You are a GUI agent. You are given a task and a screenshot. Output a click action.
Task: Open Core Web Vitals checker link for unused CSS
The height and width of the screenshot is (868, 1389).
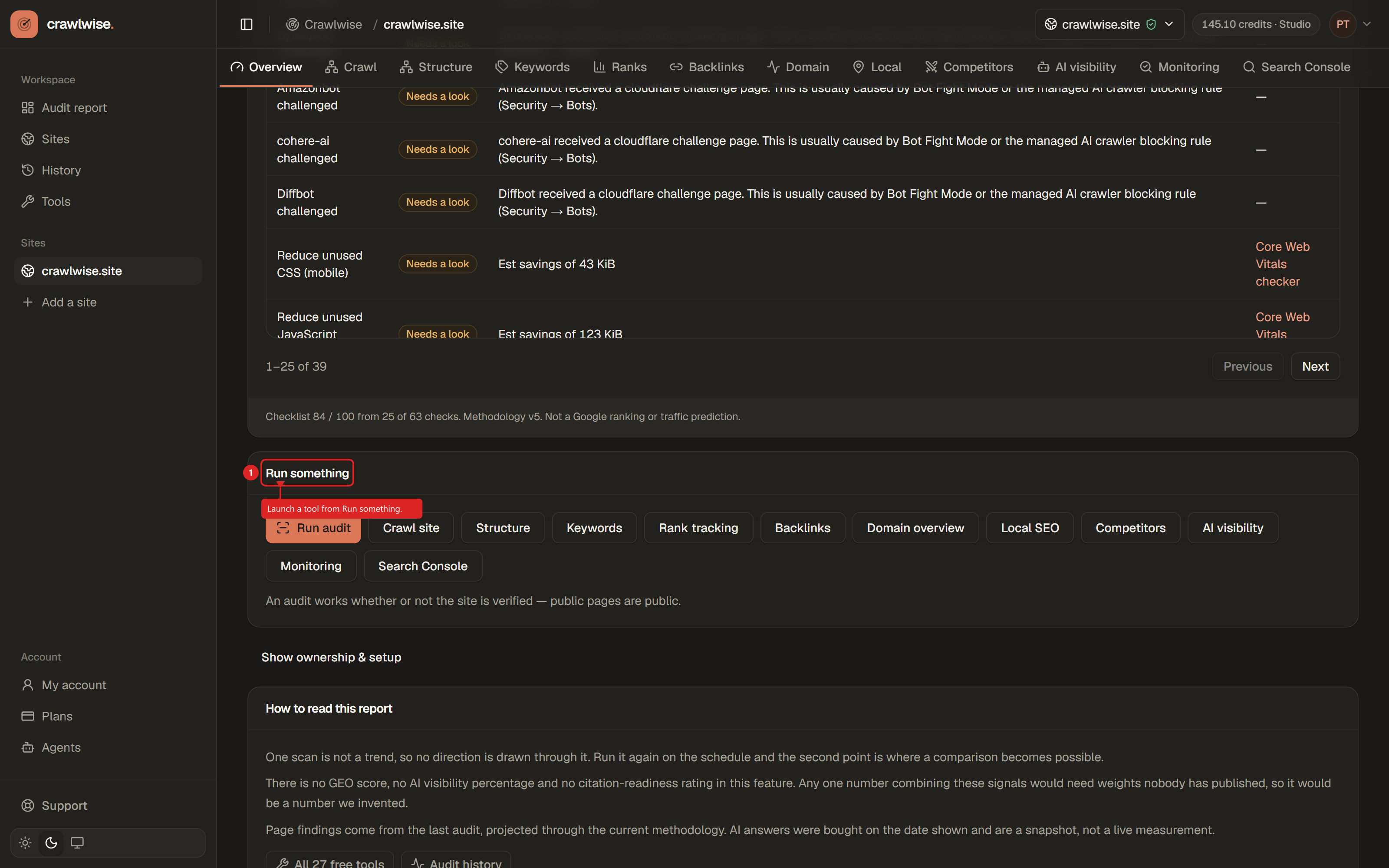coord(1282,264)
